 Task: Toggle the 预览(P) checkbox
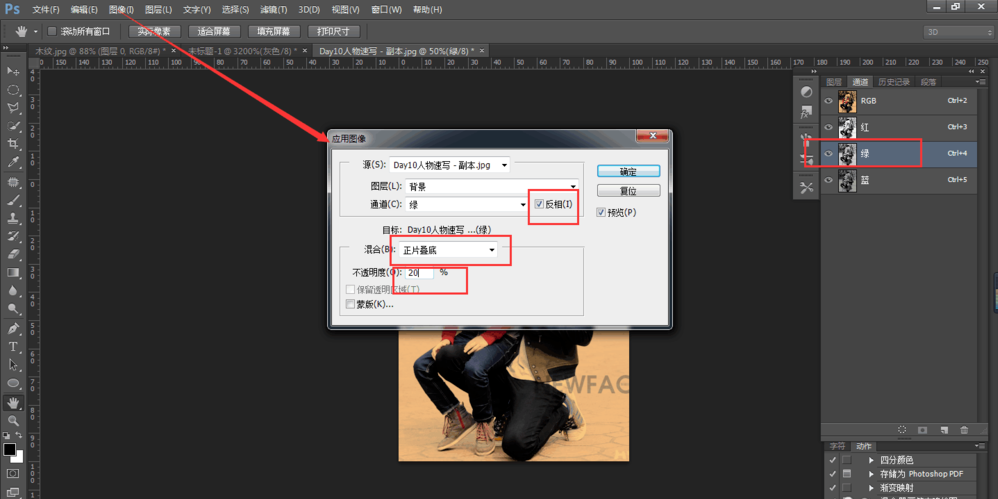[601, 213]
